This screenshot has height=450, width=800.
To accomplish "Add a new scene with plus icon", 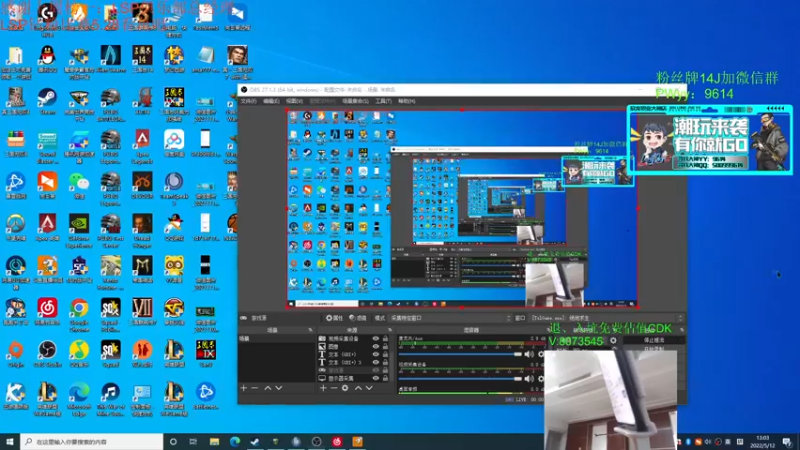I will (x=243, y=388).
